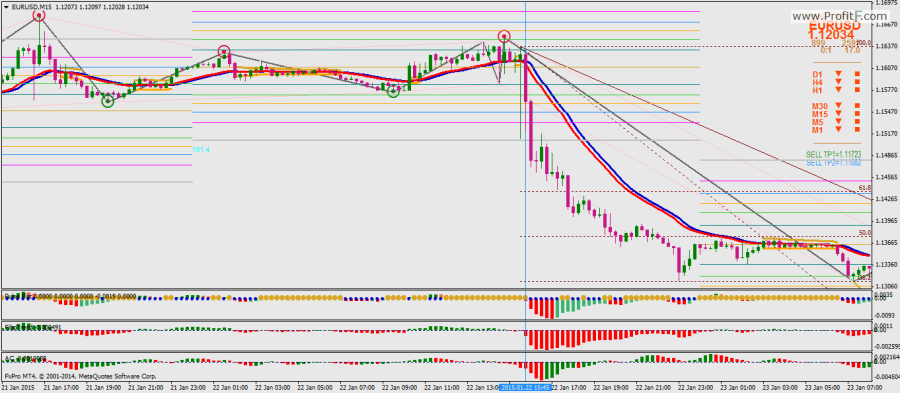Select the blue vertical line on the chart

525,172
